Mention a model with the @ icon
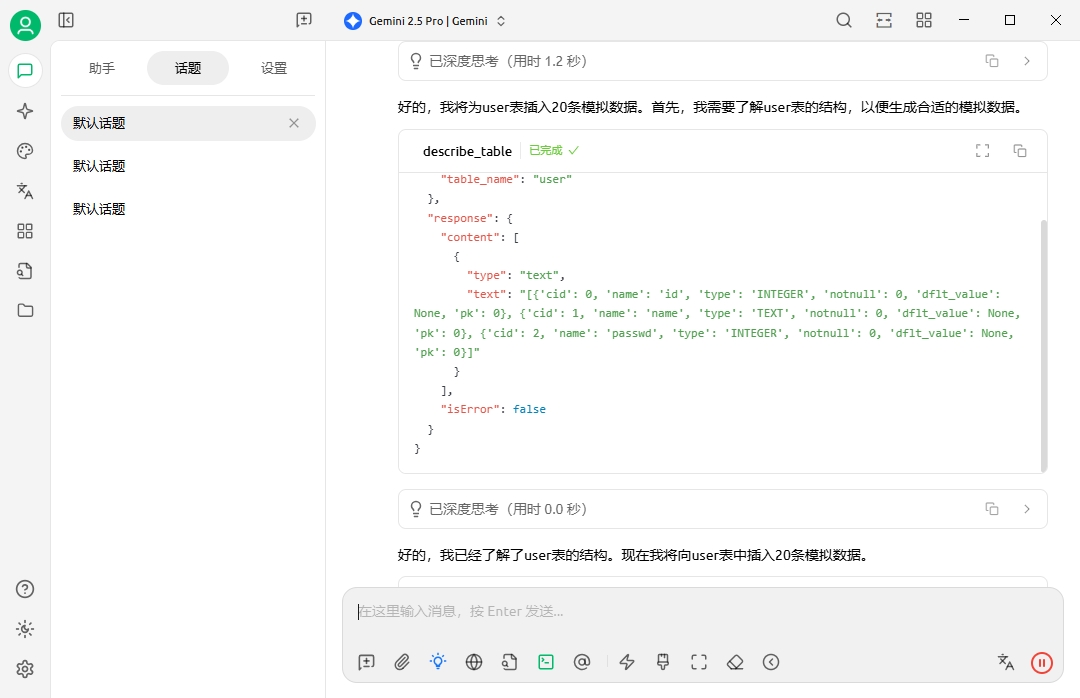 pos(582,662)
